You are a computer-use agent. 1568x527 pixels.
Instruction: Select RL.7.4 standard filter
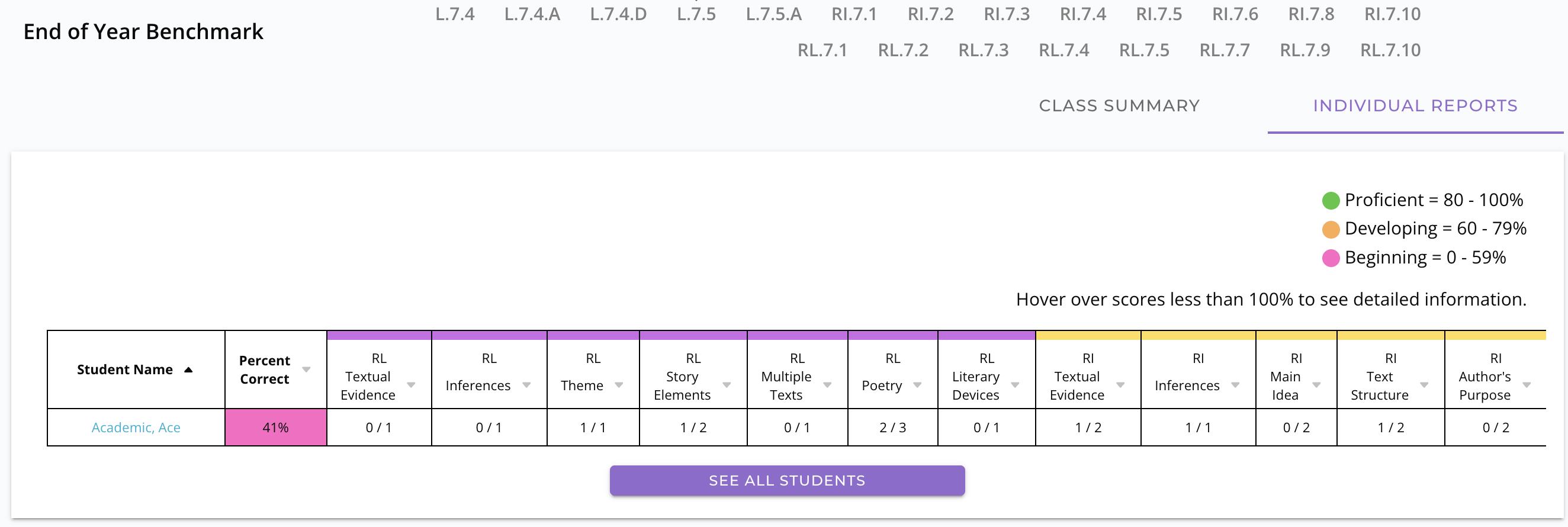1063,50
